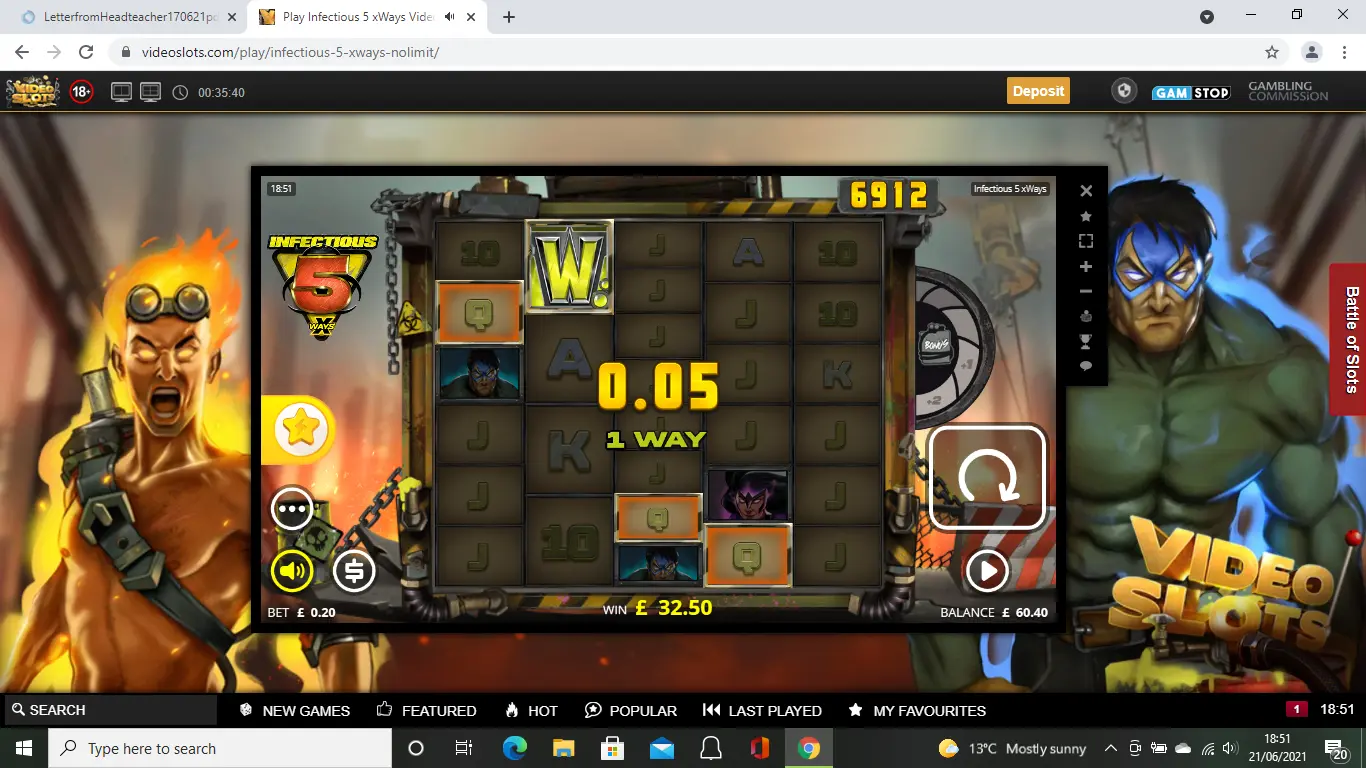Screen dimensions: 1366x768
Task: Go back in the browser
Action: coord(22,52)
